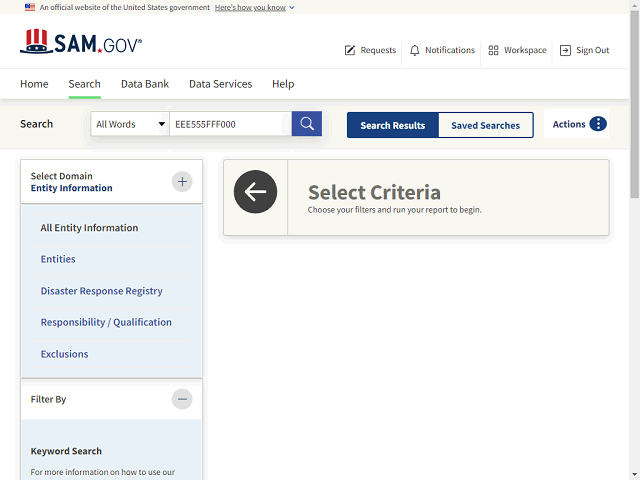The image size is (640, 480).
Task: Select the Exclusions domain
Action: (64, 354)
